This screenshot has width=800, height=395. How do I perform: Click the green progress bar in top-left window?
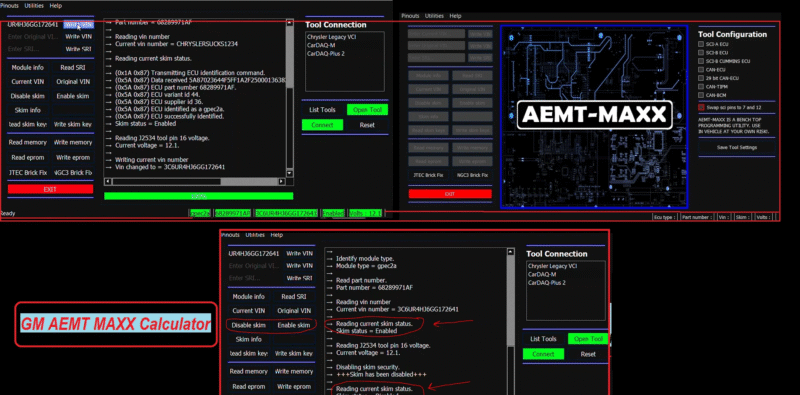coord(198,196)
